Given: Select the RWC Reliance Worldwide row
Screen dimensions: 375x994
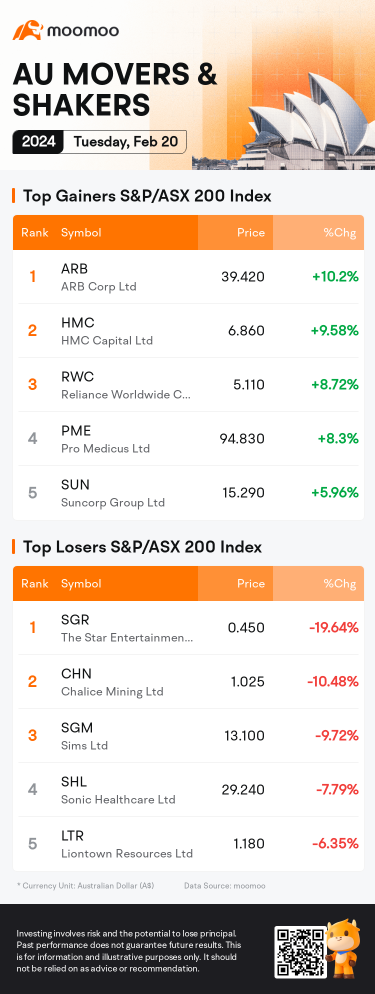Looking at the screenshot, I should click(188, 385).
